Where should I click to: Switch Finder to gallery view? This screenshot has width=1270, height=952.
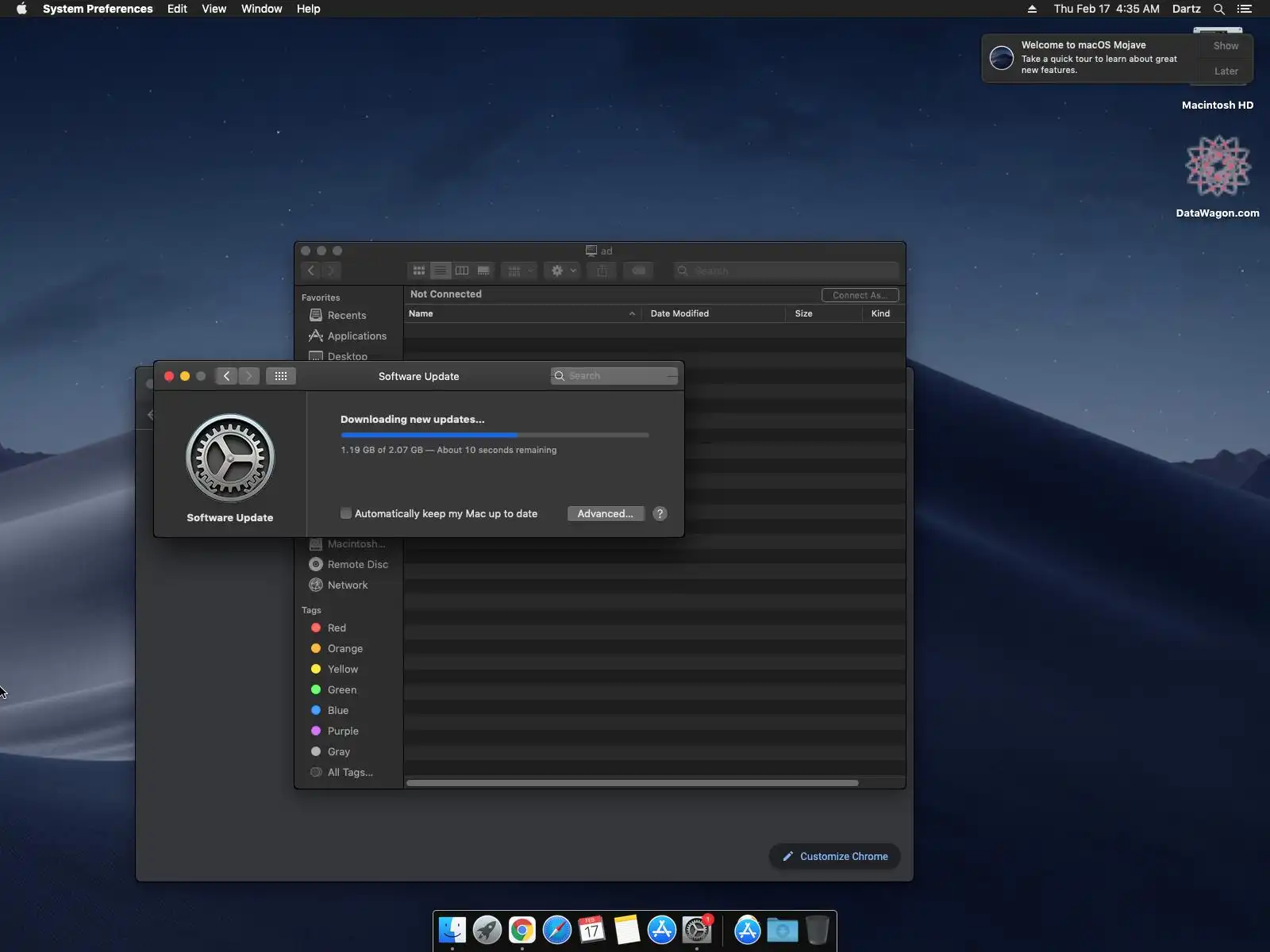(483, 271)
